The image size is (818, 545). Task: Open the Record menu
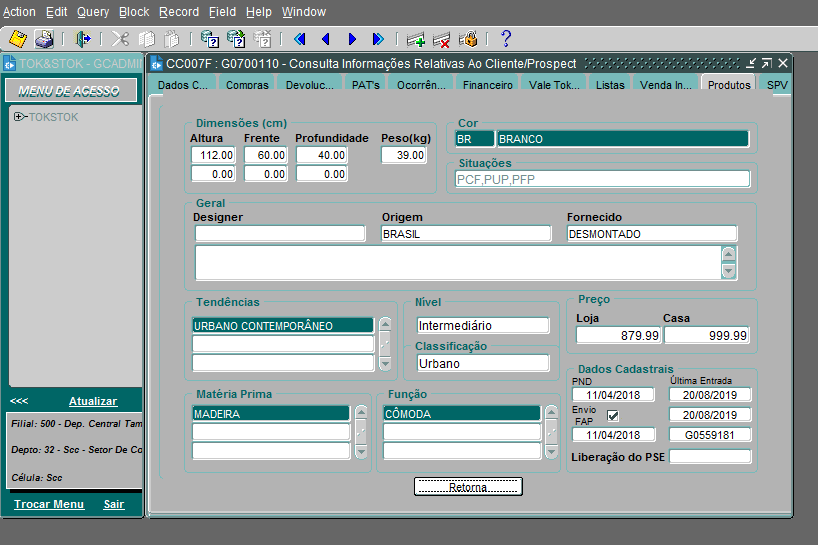coord(179,11)
